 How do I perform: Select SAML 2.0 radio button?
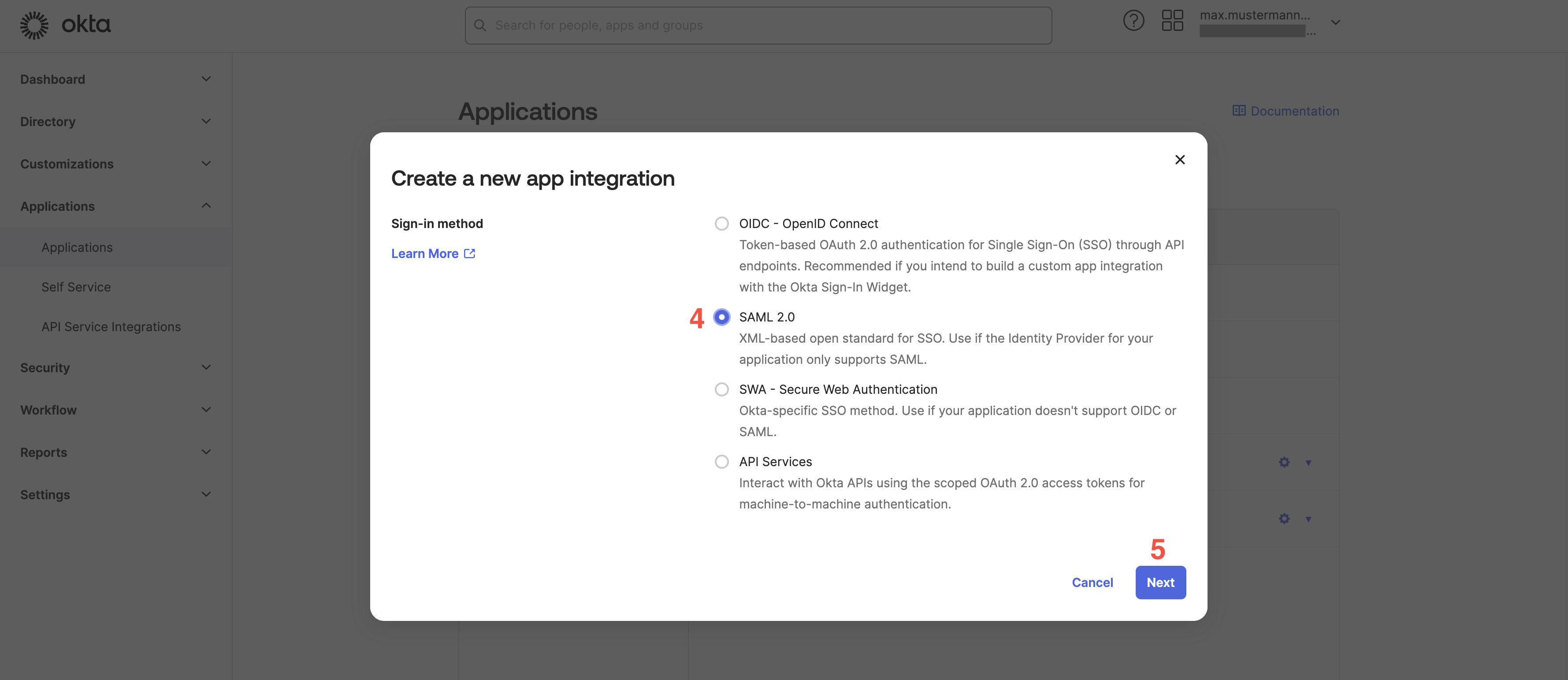721,317
